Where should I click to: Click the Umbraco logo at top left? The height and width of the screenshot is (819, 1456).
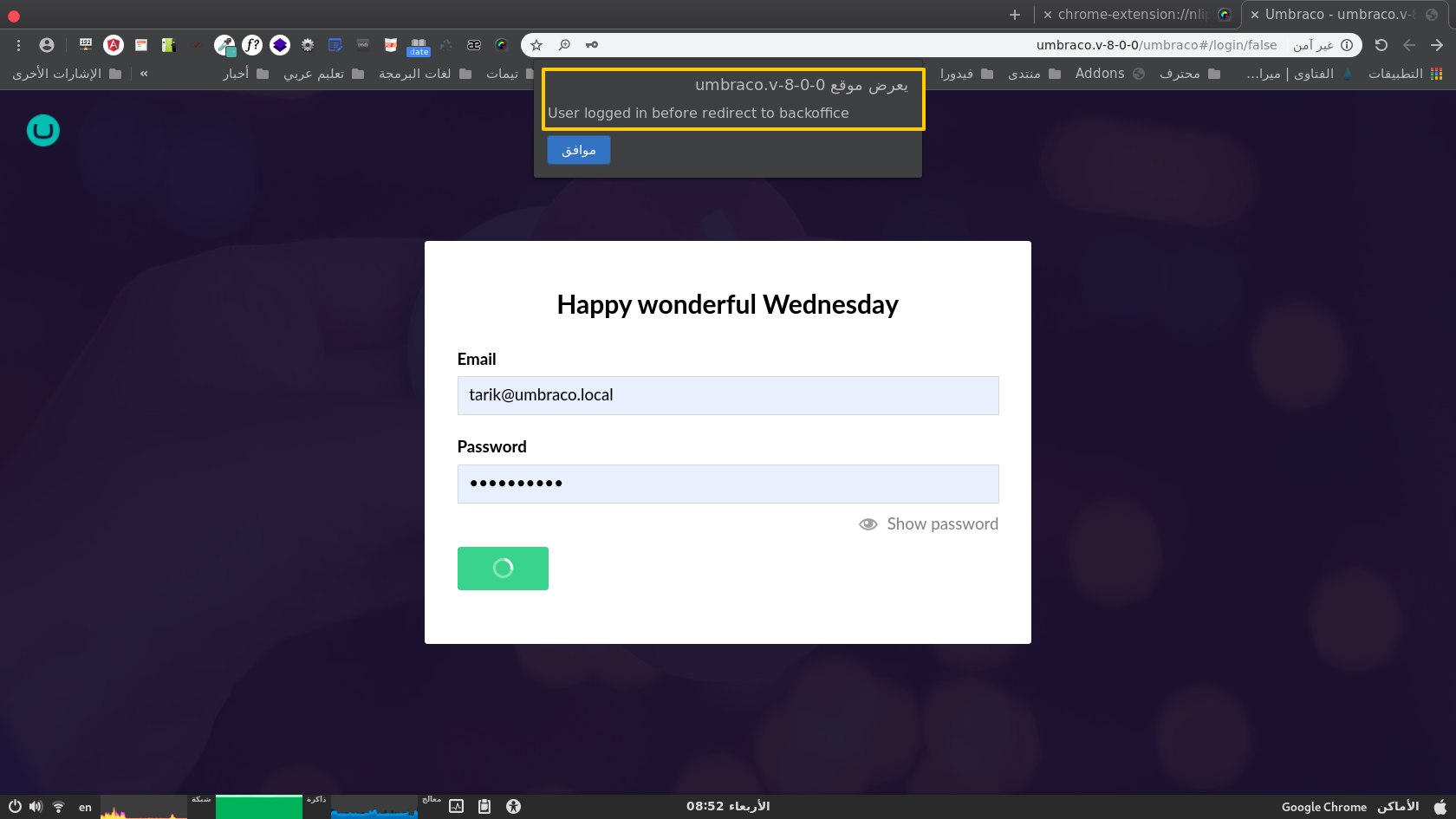[x=43, y=131]
